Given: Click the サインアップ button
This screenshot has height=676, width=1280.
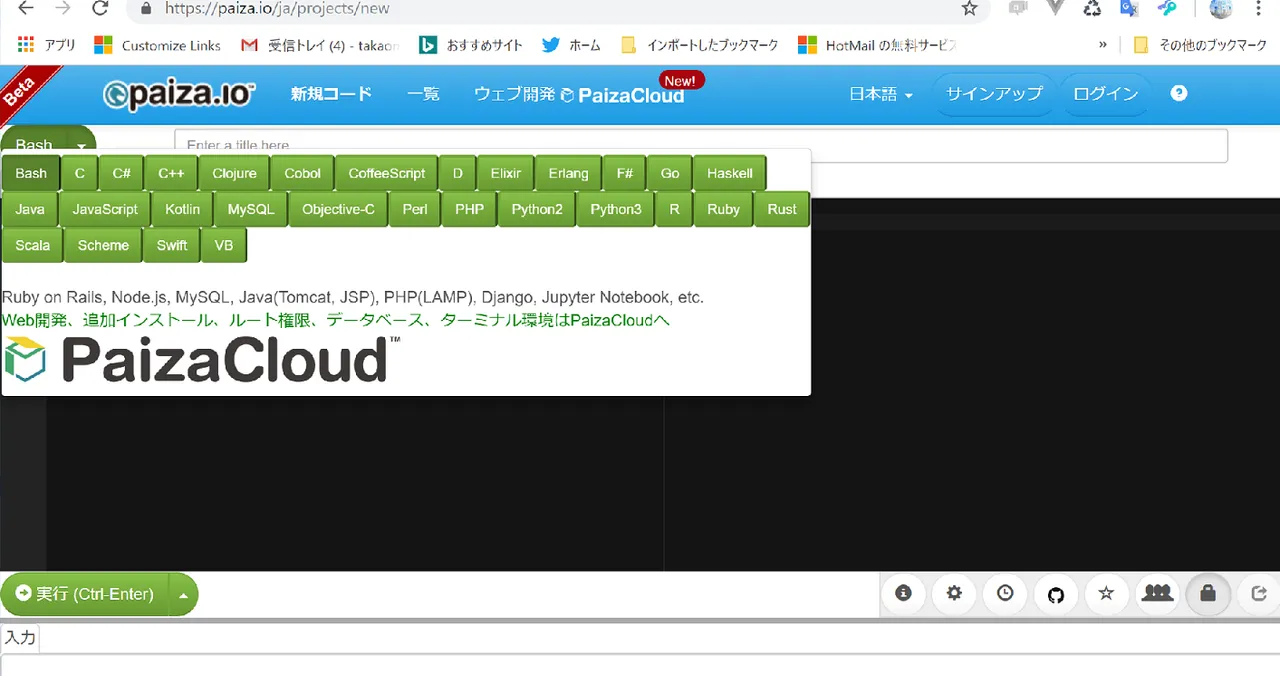Looking at the screenshot, I should (994, 94).
